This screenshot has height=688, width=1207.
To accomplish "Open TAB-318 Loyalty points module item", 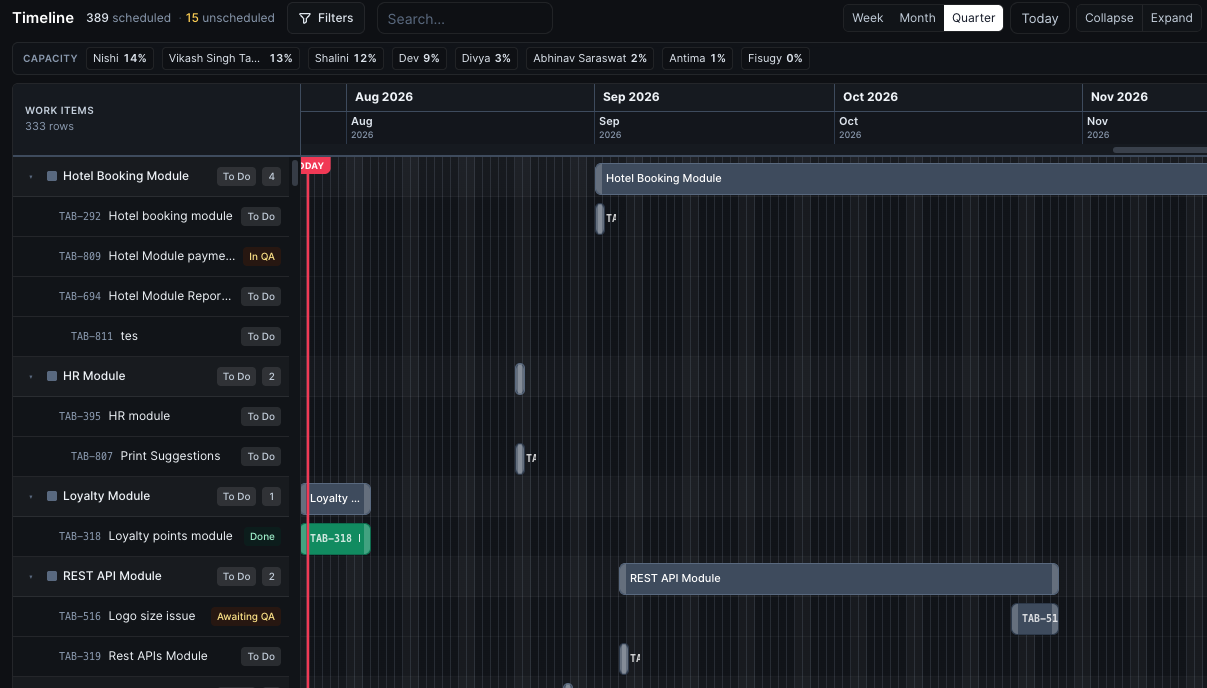I will pyautogui.click(x=151, y=536).
